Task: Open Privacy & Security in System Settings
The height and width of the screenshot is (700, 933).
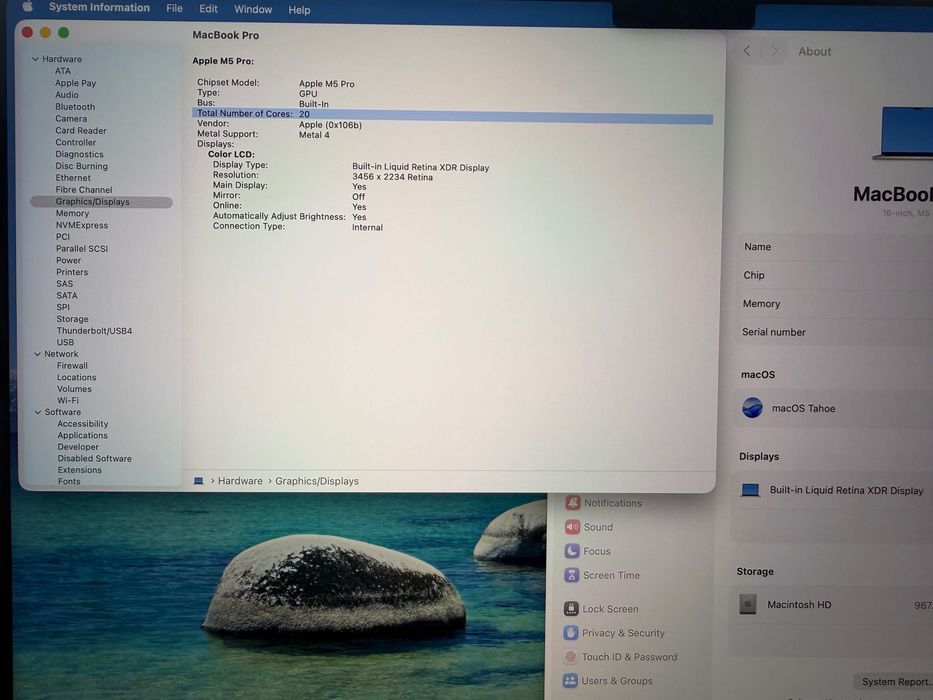Action: [614, 633]
